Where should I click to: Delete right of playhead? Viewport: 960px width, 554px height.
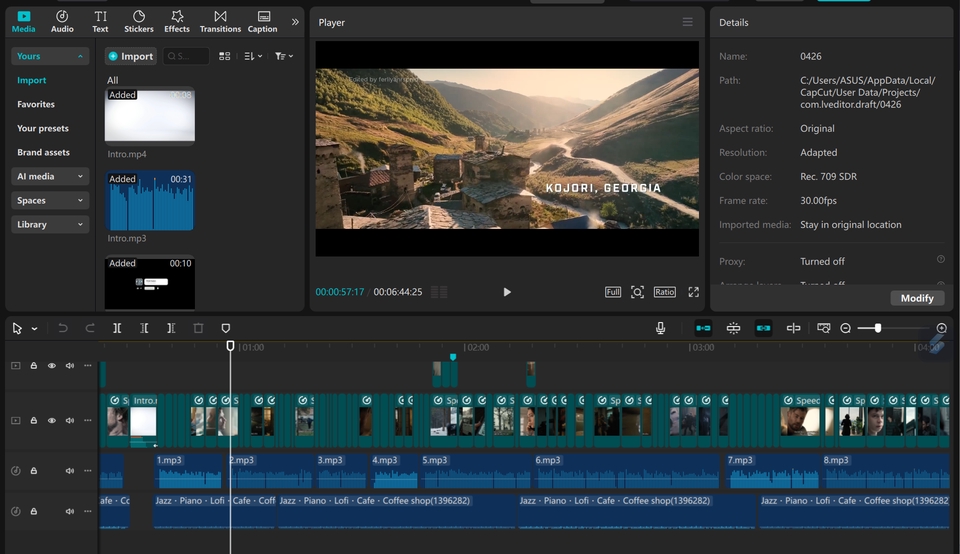pyautogui.click(x=171, y=328)
